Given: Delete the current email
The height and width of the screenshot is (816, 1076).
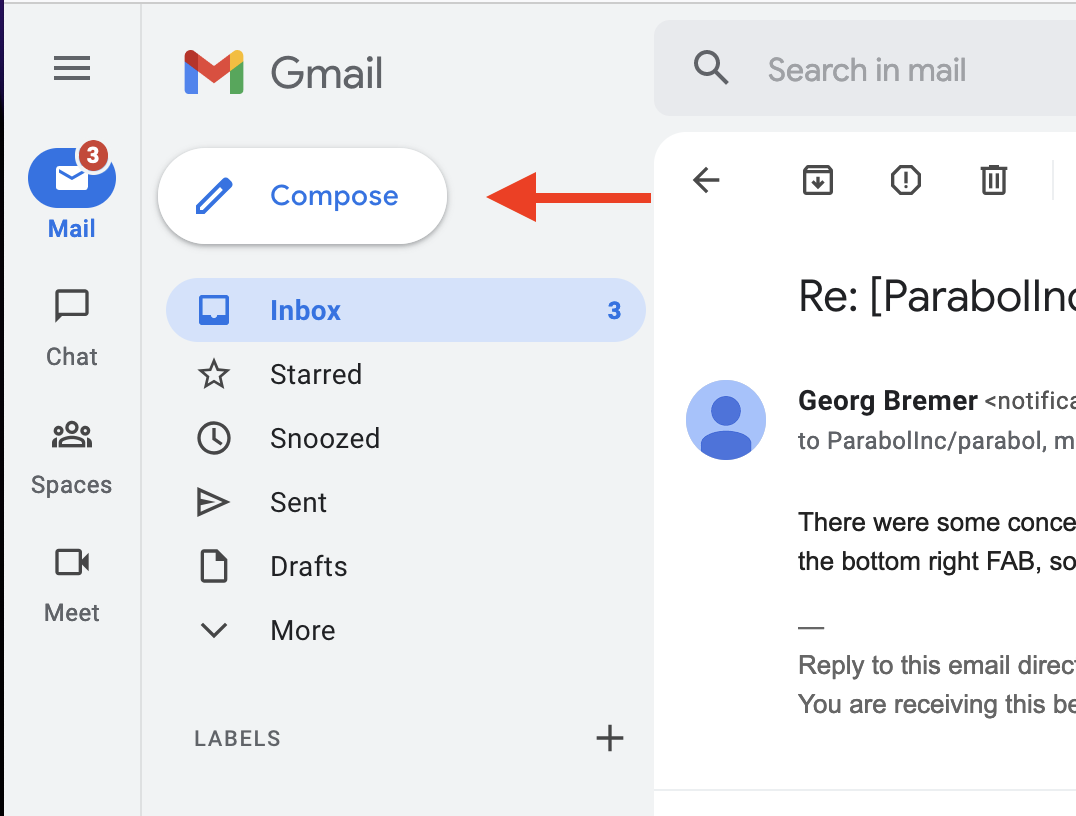Looking at the screenshot, I should 993,180.
